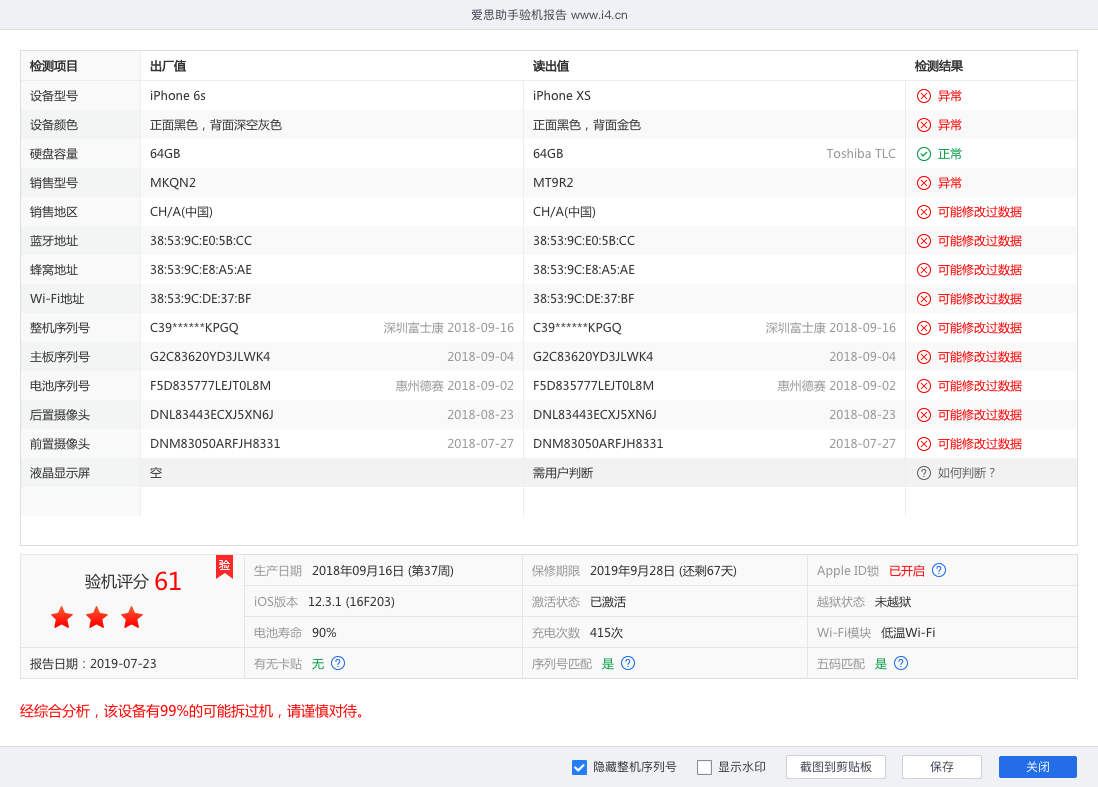Click the blue 关闭 button
Image resolution: width=1098 pixels, height=787 pixels.
point(1037,767)
